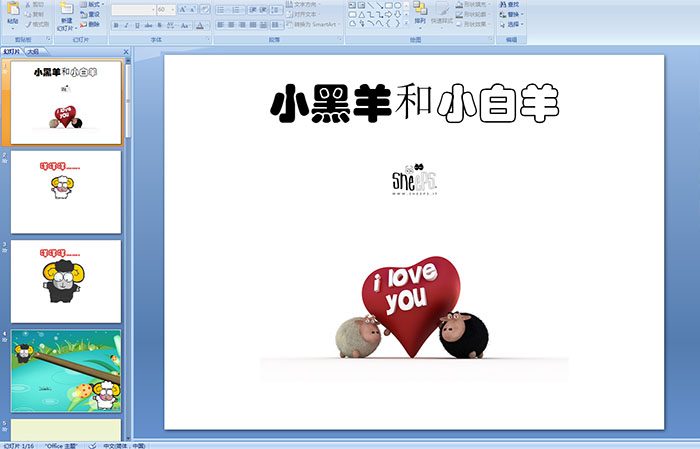Click the Grow Font icon
The image size is (700, 449).
183,10
